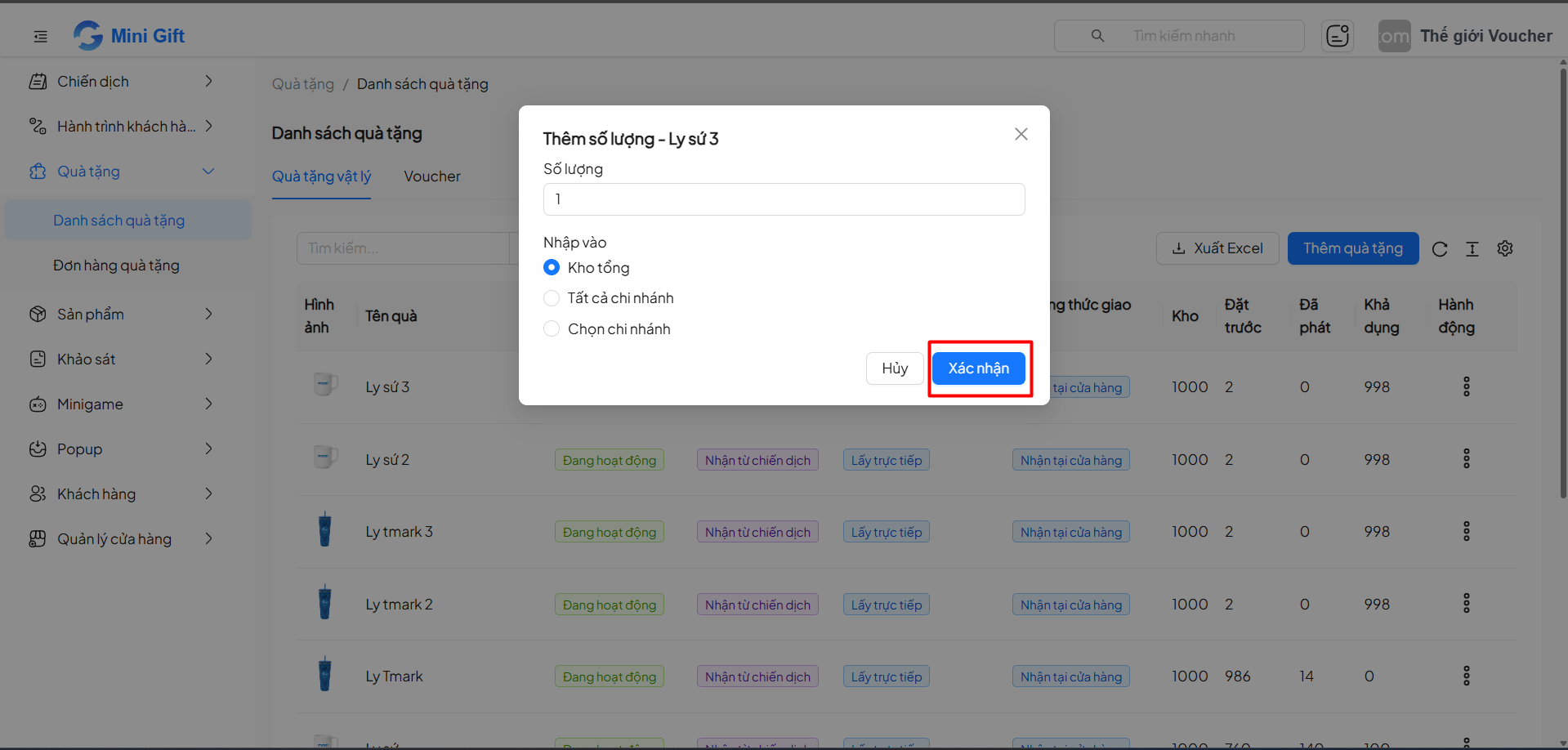1568x750 pixels.
Task: Open table settings gear icon
Action: 1505,248
